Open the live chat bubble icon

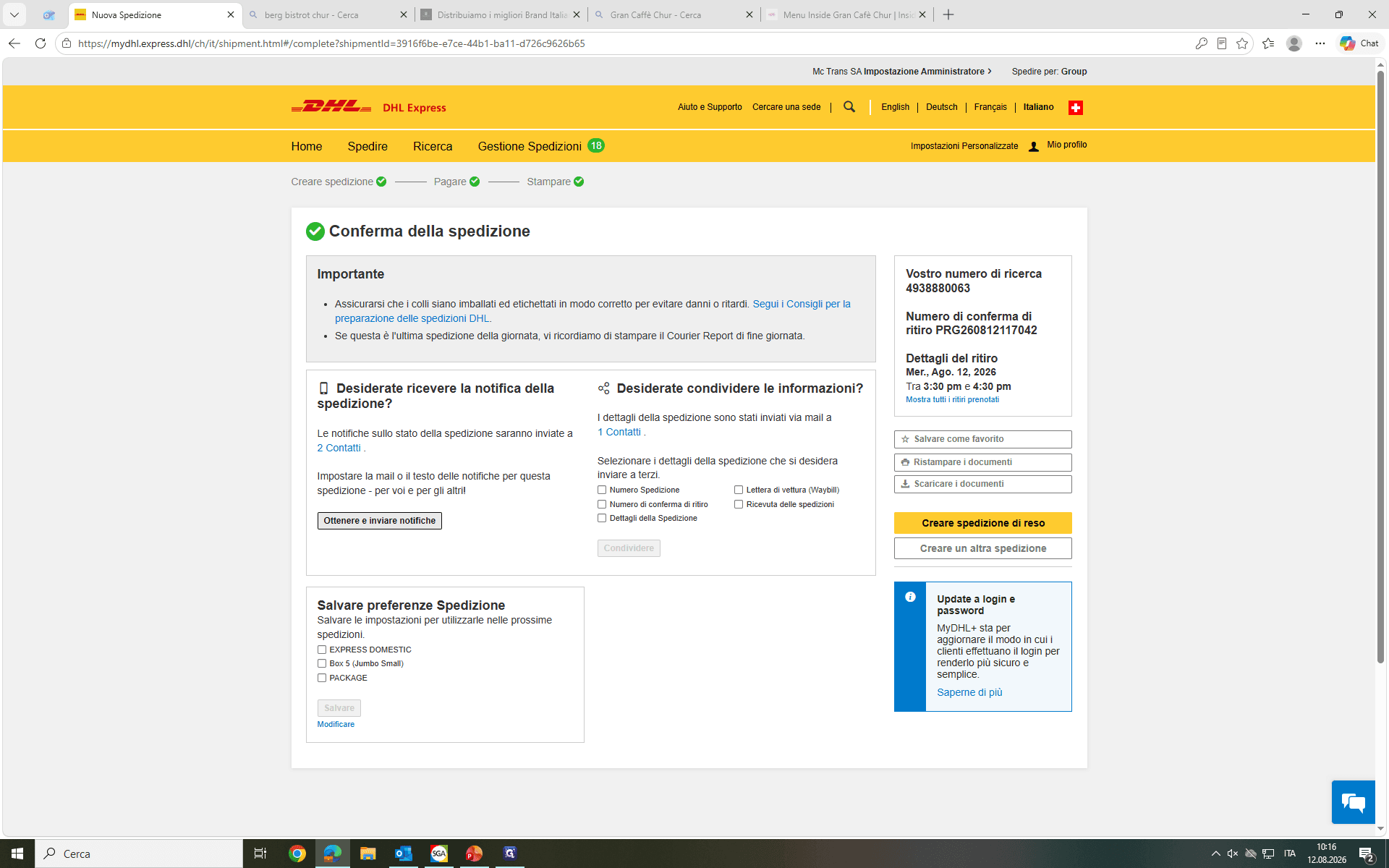pos(1353,802)
